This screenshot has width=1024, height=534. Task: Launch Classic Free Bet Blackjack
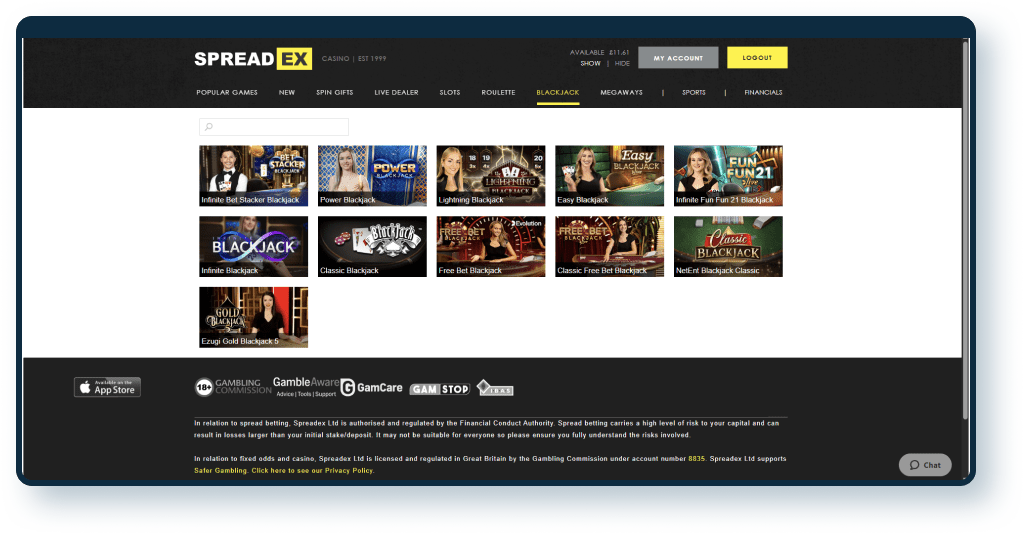coord(609,246)
